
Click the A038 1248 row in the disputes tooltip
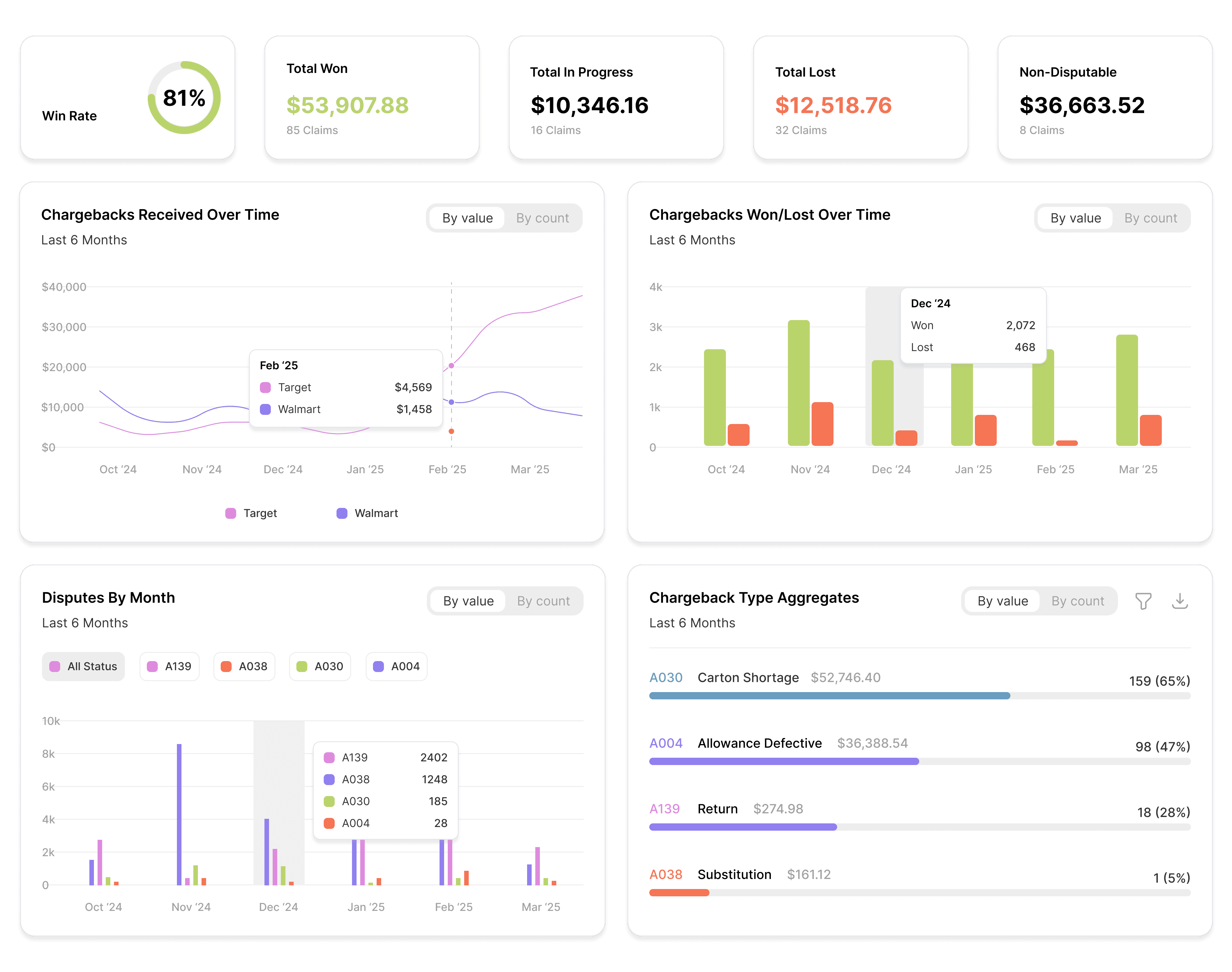pyautogui.click(x=385, y=780)
